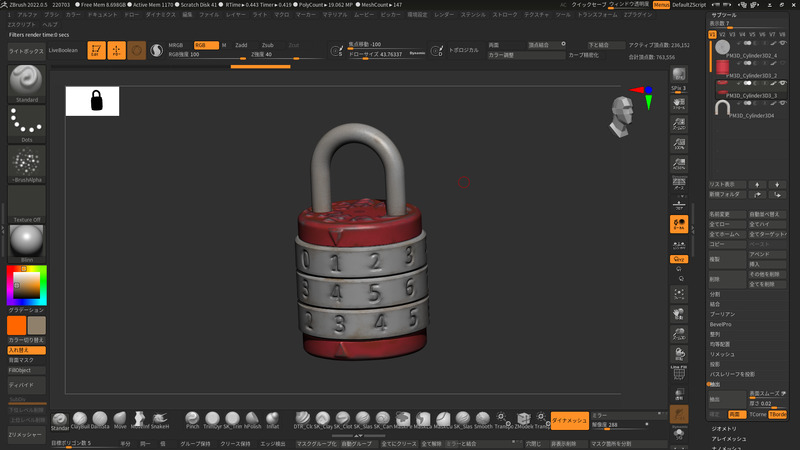Open the ファイル menu
The width and height of the screenshot is (800, 450).
(x=209, y=15)
